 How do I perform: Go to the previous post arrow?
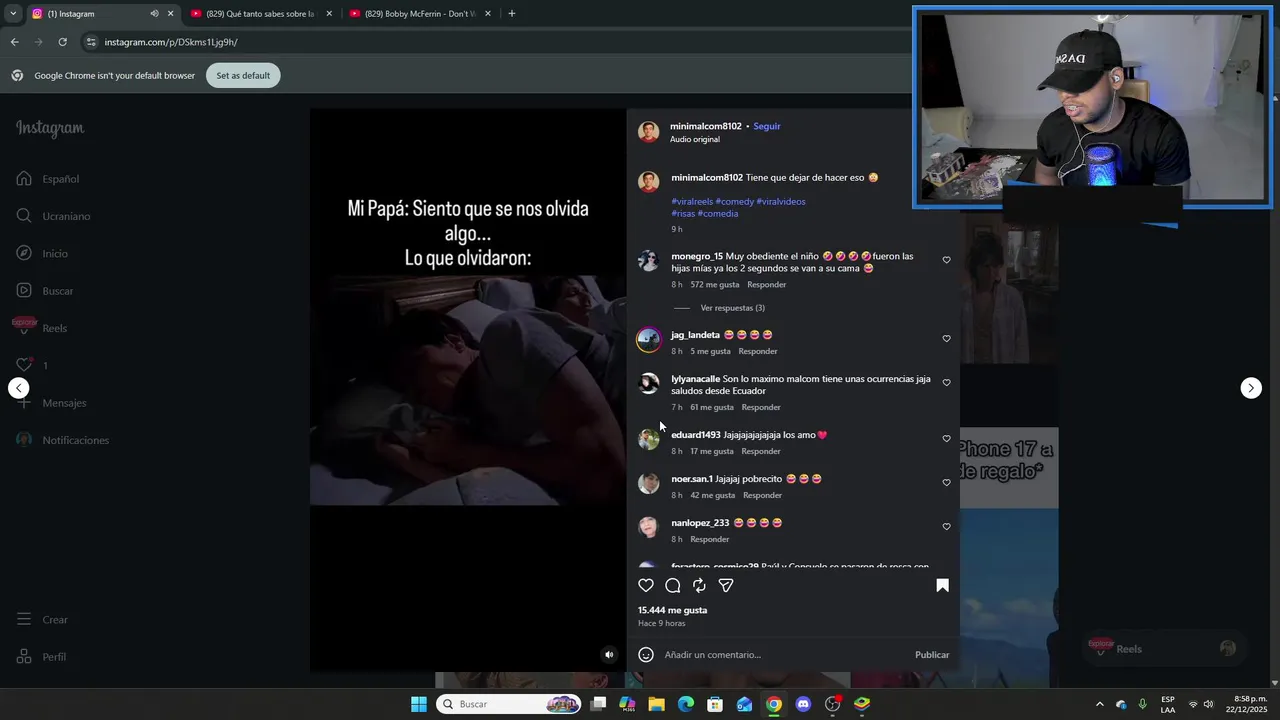[19, 388]
